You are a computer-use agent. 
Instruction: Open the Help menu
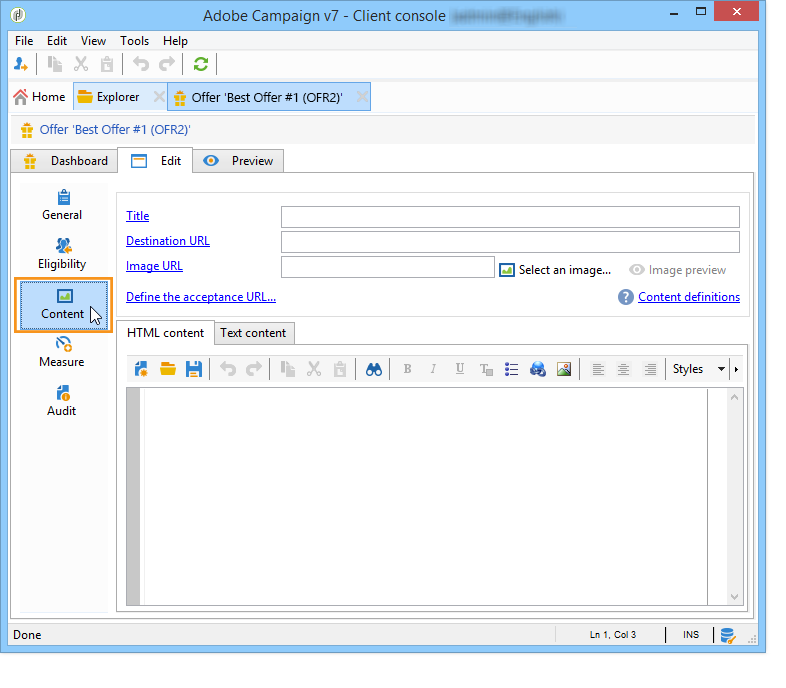tap(175, 41)
